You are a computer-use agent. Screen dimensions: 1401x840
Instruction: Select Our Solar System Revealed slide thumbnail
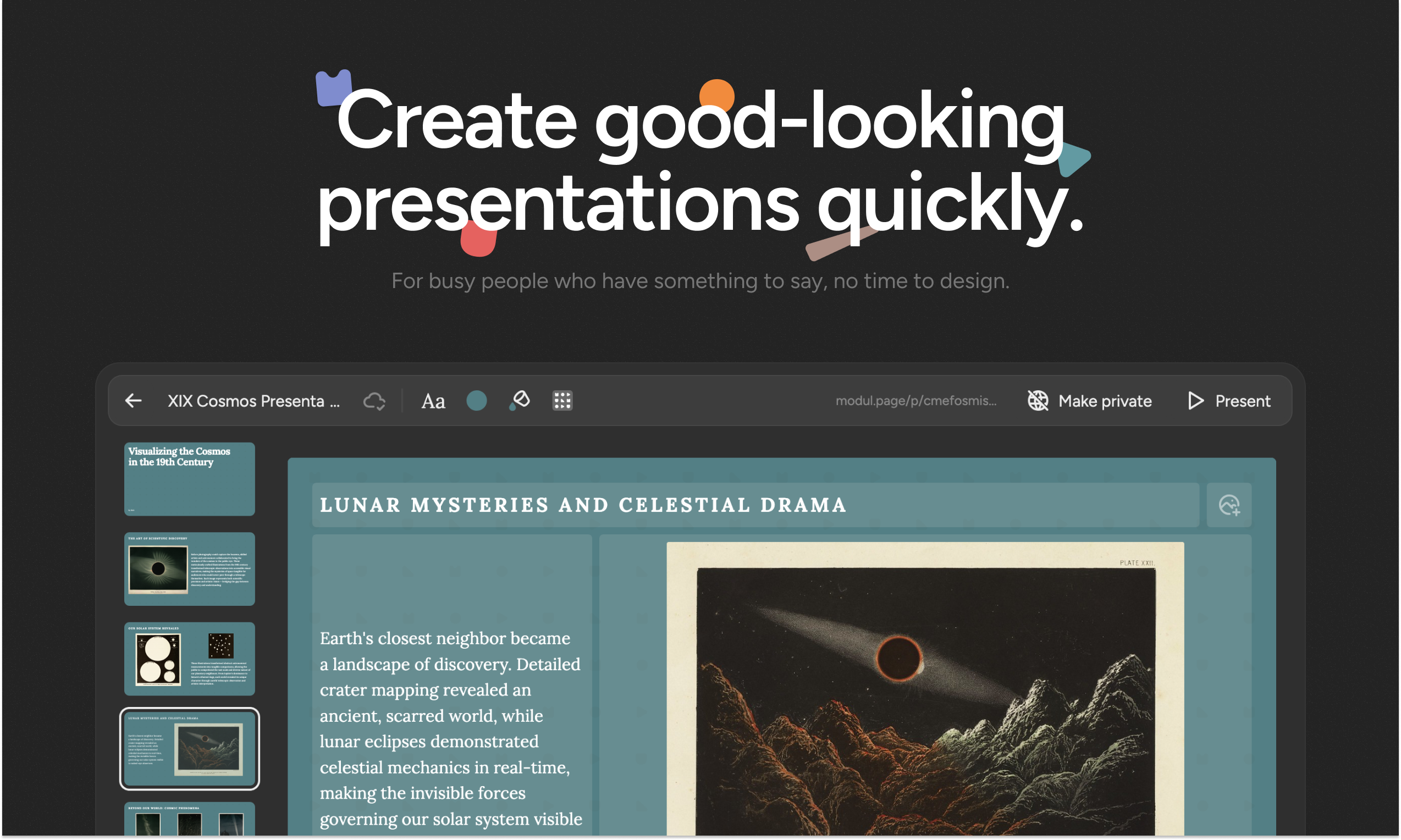point(190,658)
